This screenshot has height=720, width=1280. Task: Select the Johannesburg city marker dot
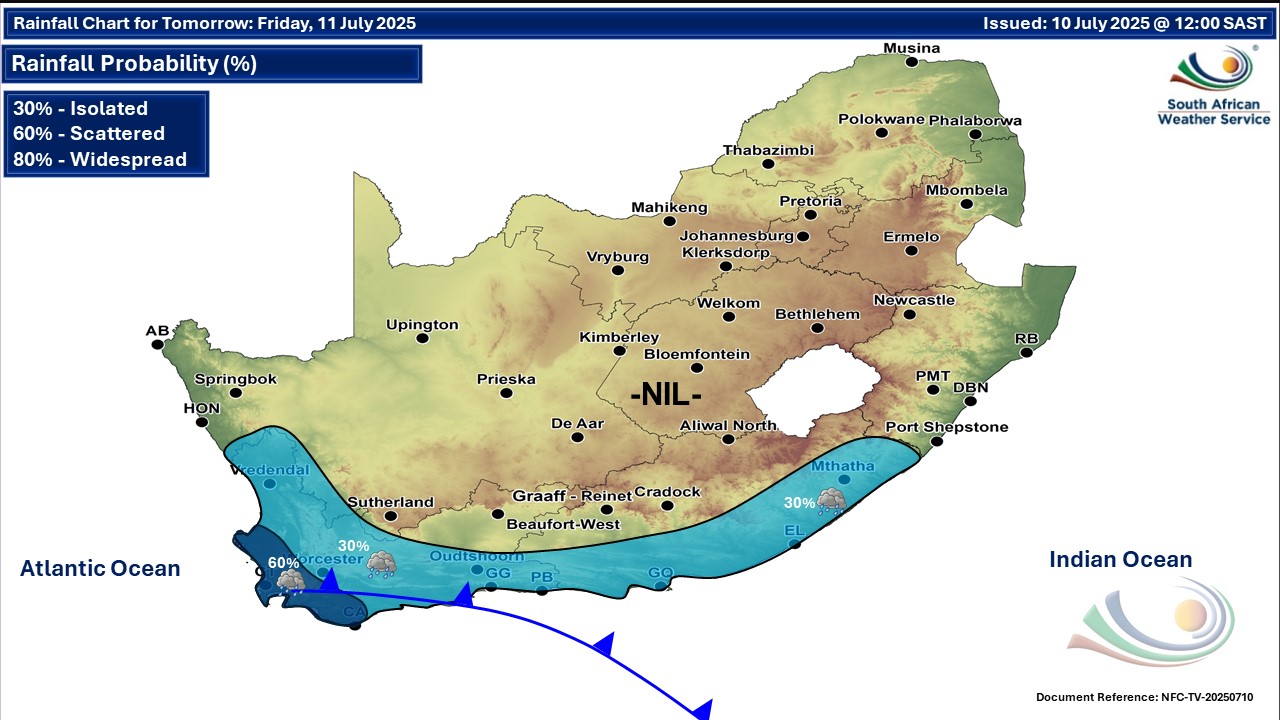pos(802,237)
